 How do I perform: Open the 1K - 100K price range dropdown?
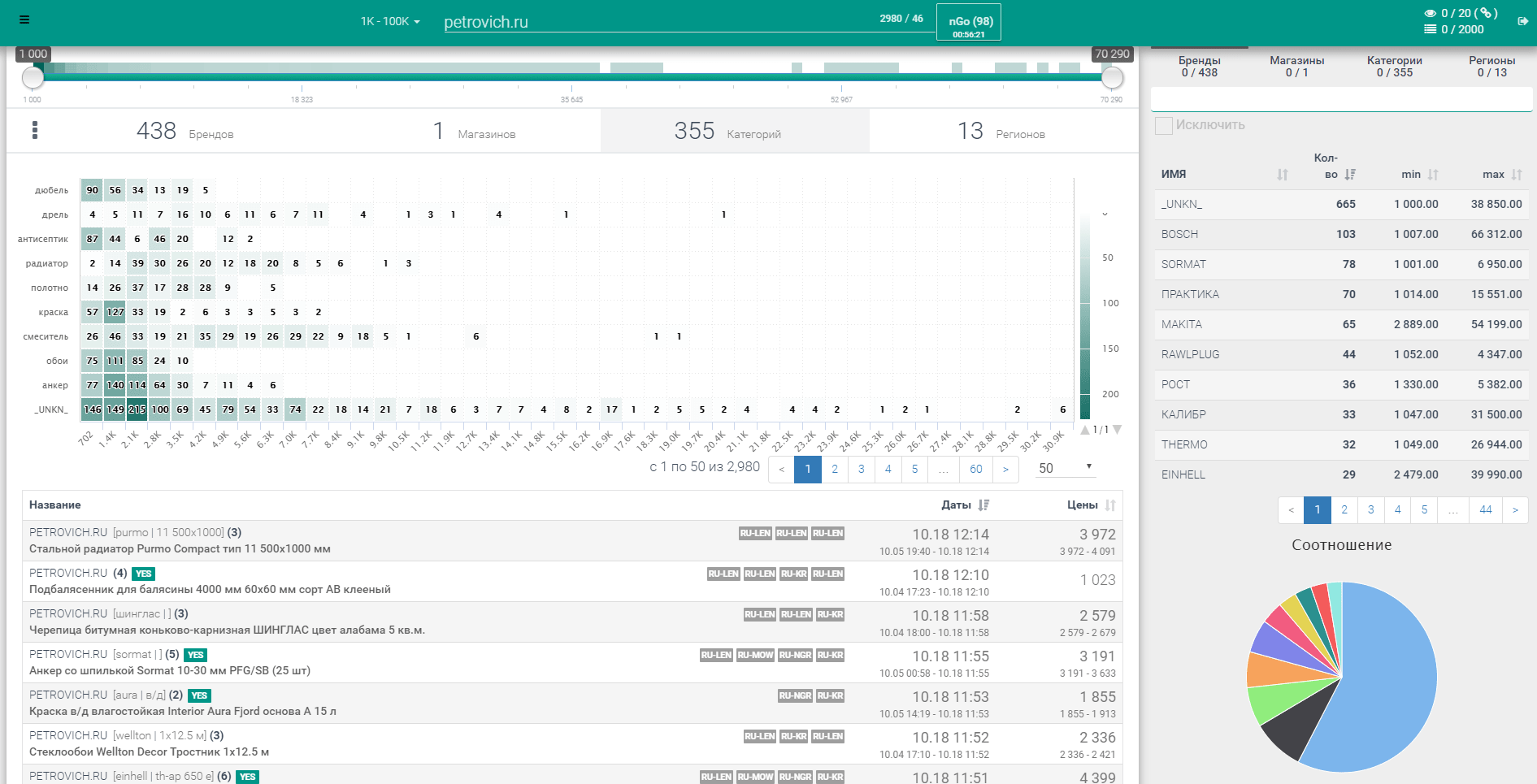point(390,22)
